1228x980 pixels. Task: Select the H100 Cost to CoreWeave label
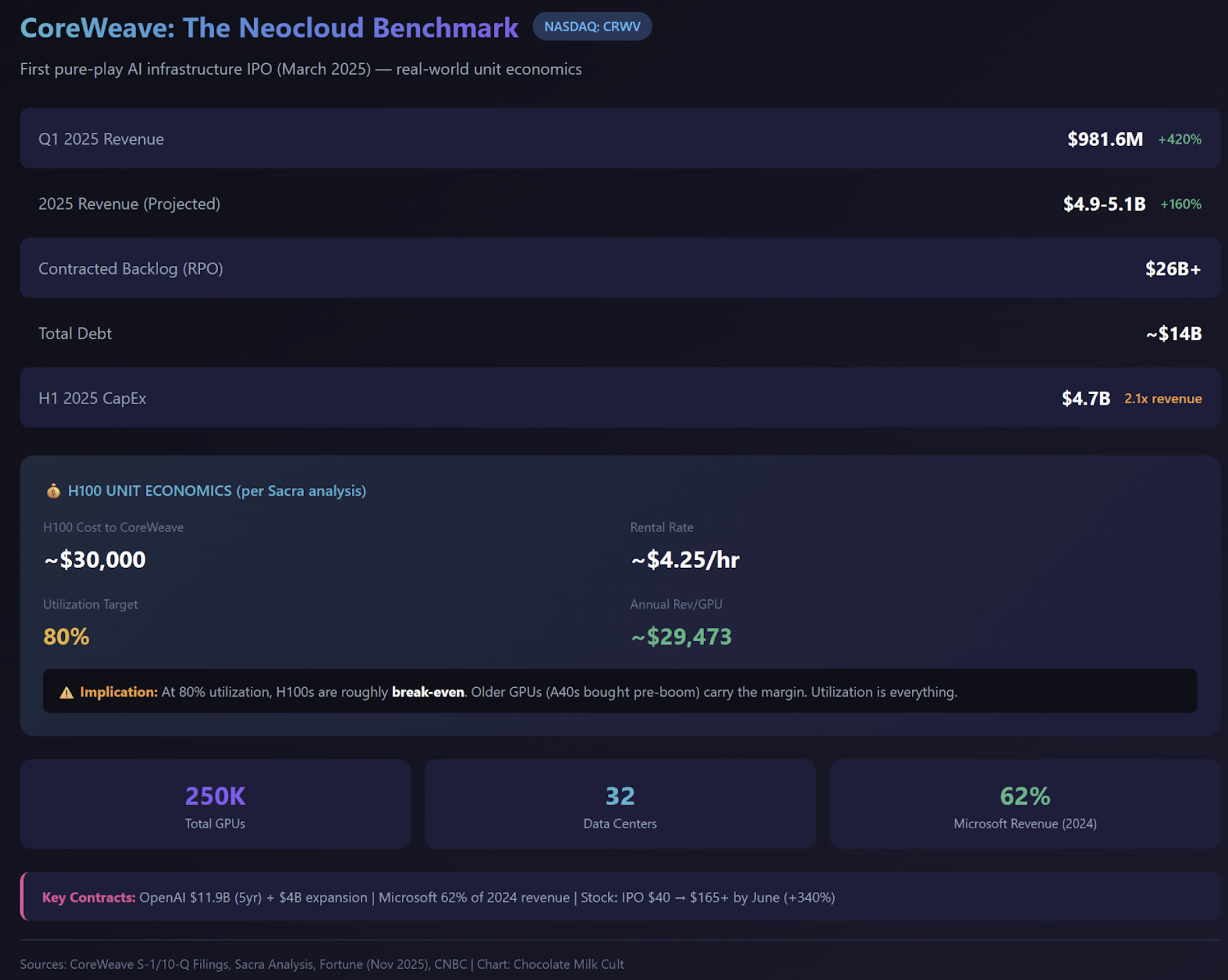113,527
